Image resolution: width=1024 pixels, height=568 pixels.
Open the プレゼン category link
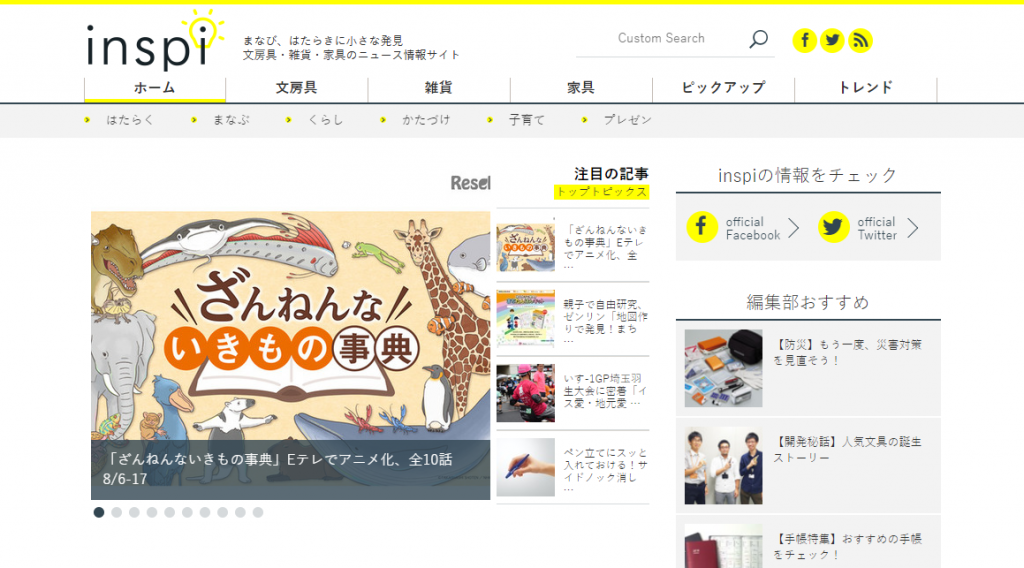tap(628, 120)
